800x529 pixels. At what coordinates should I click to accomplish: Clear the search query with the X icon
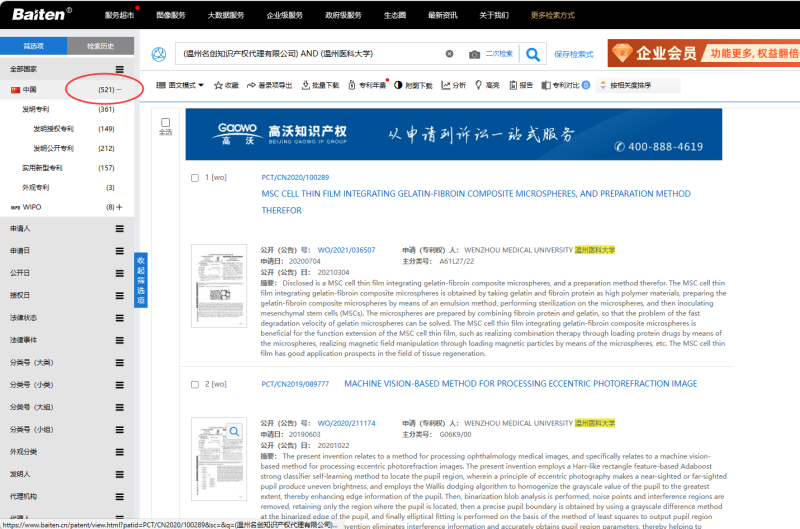(449, 54)
